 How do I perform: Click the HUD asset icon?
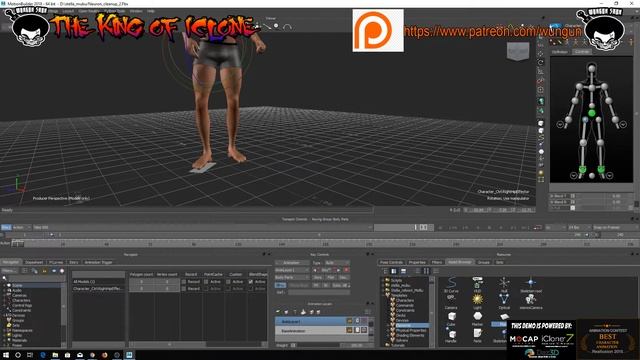click(477, 284)
